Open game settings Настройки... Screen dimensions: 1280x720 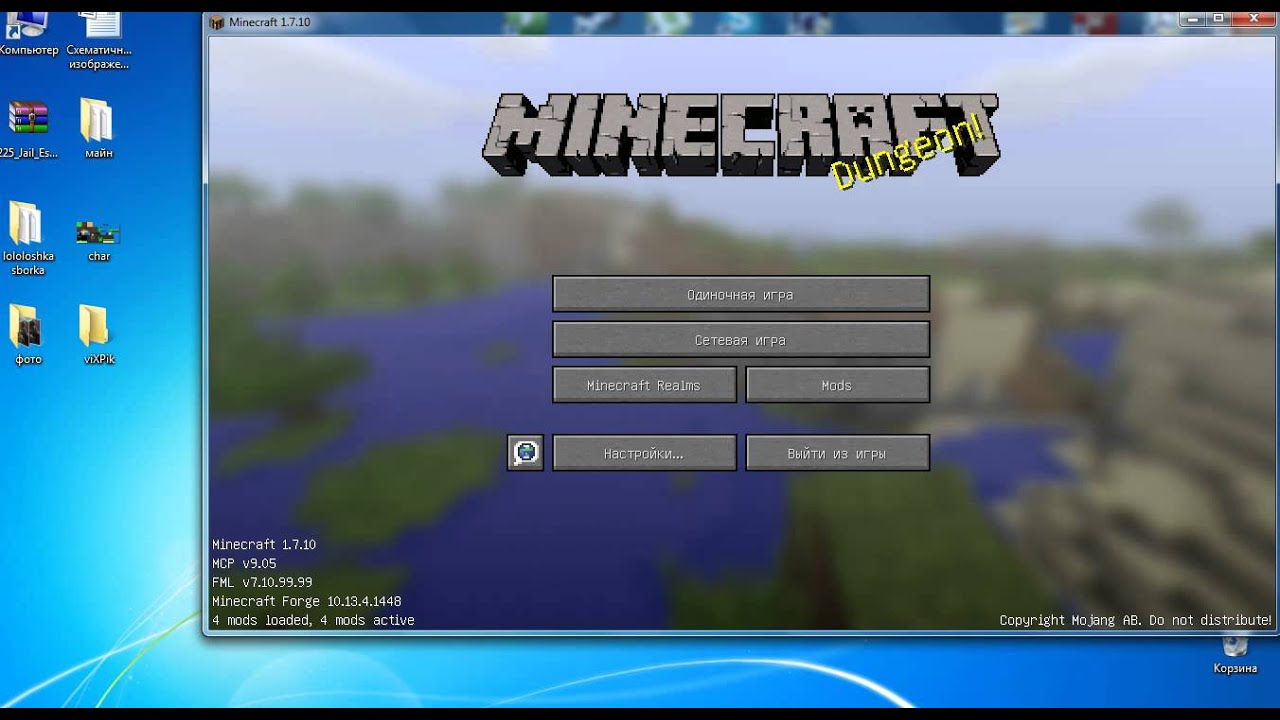point(644,453)
